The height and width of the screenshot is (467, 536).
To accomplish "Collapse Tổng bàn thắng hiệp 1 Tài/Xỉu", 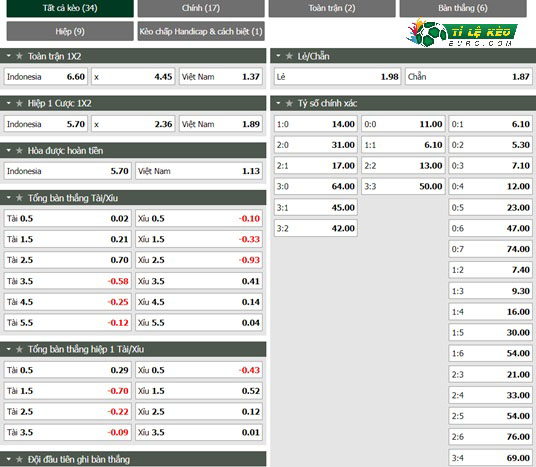I will [x=9, y=349].
